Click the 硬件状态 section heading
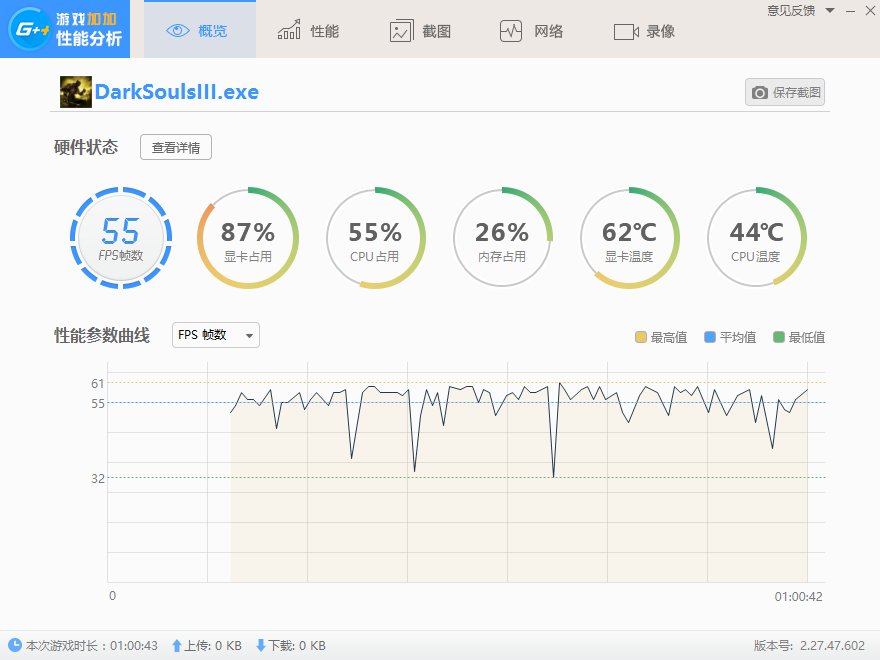 click(x=86, y=147)
